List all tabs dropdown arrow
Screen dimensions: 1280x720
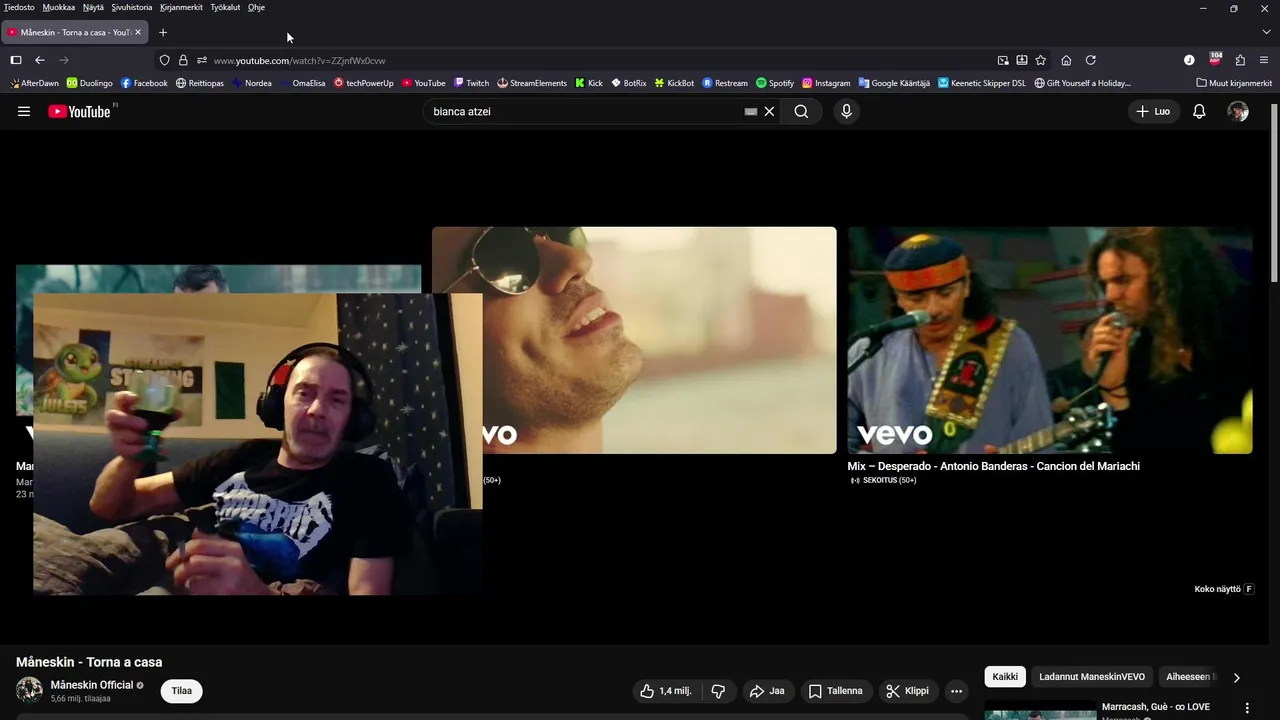pyautogui.click(x=1265, y=32)
